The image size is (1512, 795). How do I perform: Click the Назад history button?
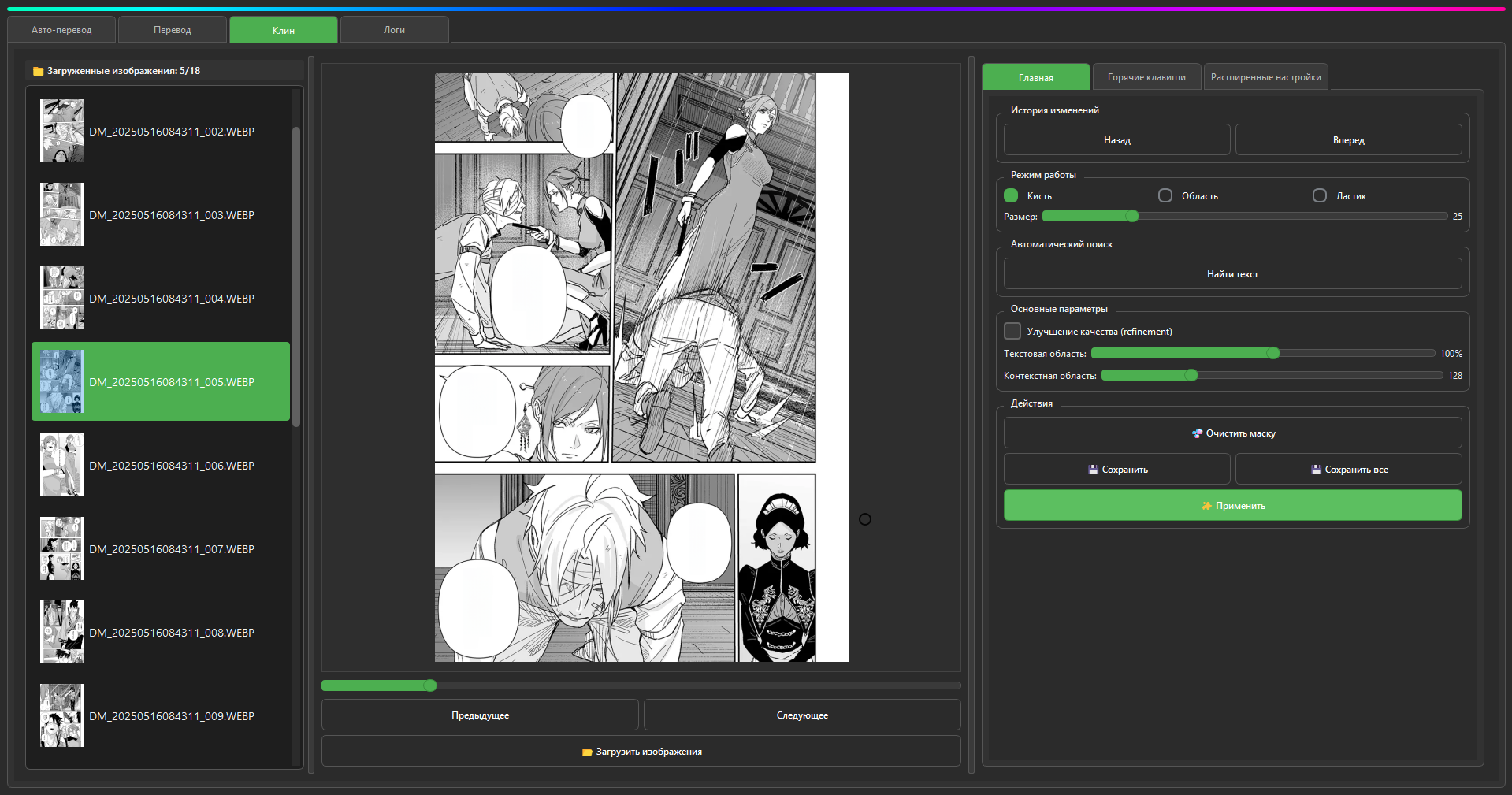[x=1116, y=140]
